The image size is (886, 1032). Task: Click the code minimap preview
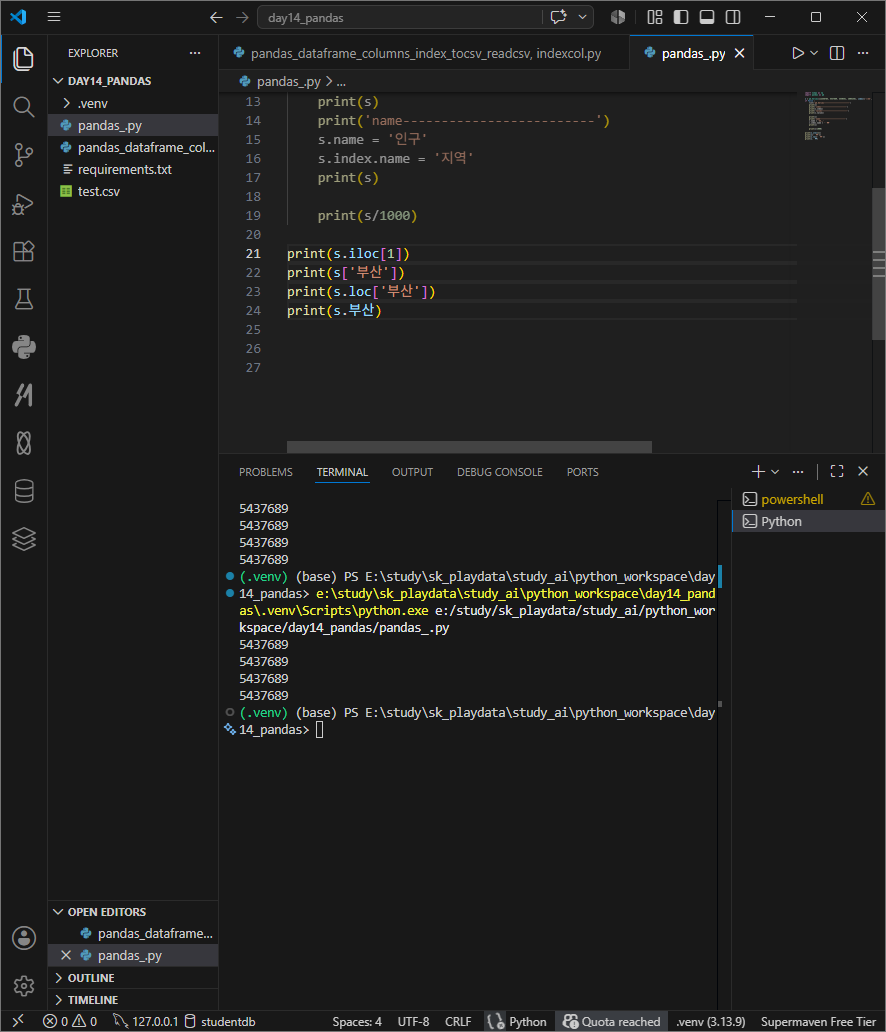[837, 116]
